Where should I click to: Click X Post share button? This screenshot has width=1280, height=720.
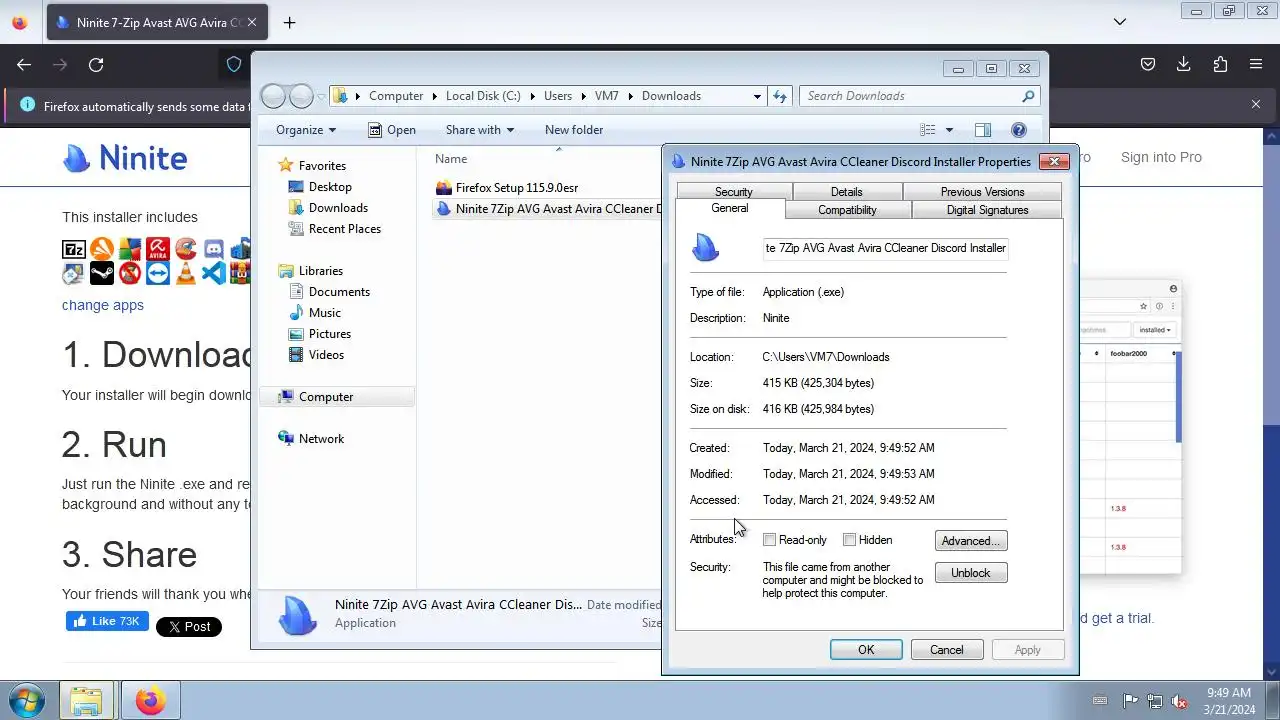point(188,627)
